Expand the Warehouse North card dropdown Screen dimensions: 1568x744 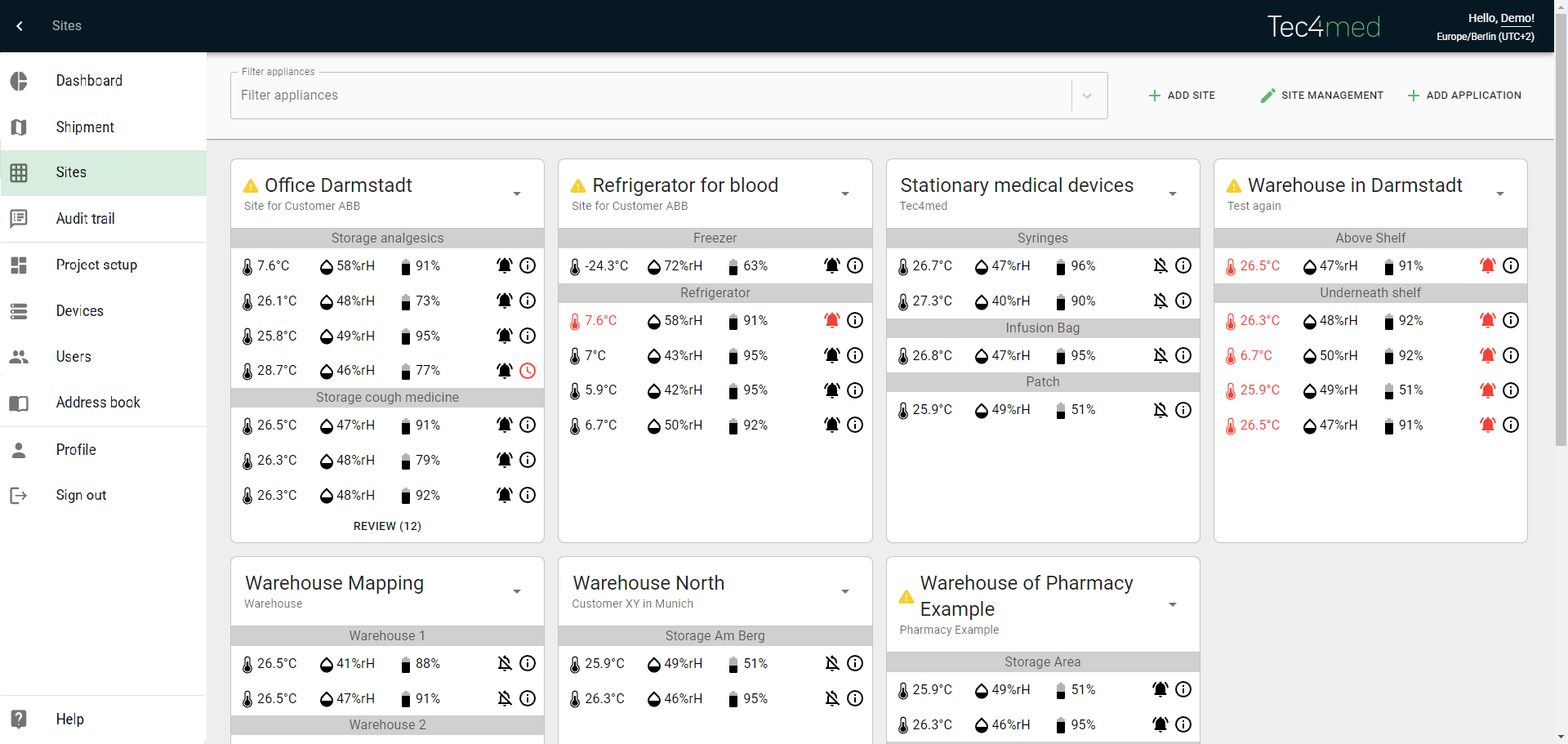[845, 591]
